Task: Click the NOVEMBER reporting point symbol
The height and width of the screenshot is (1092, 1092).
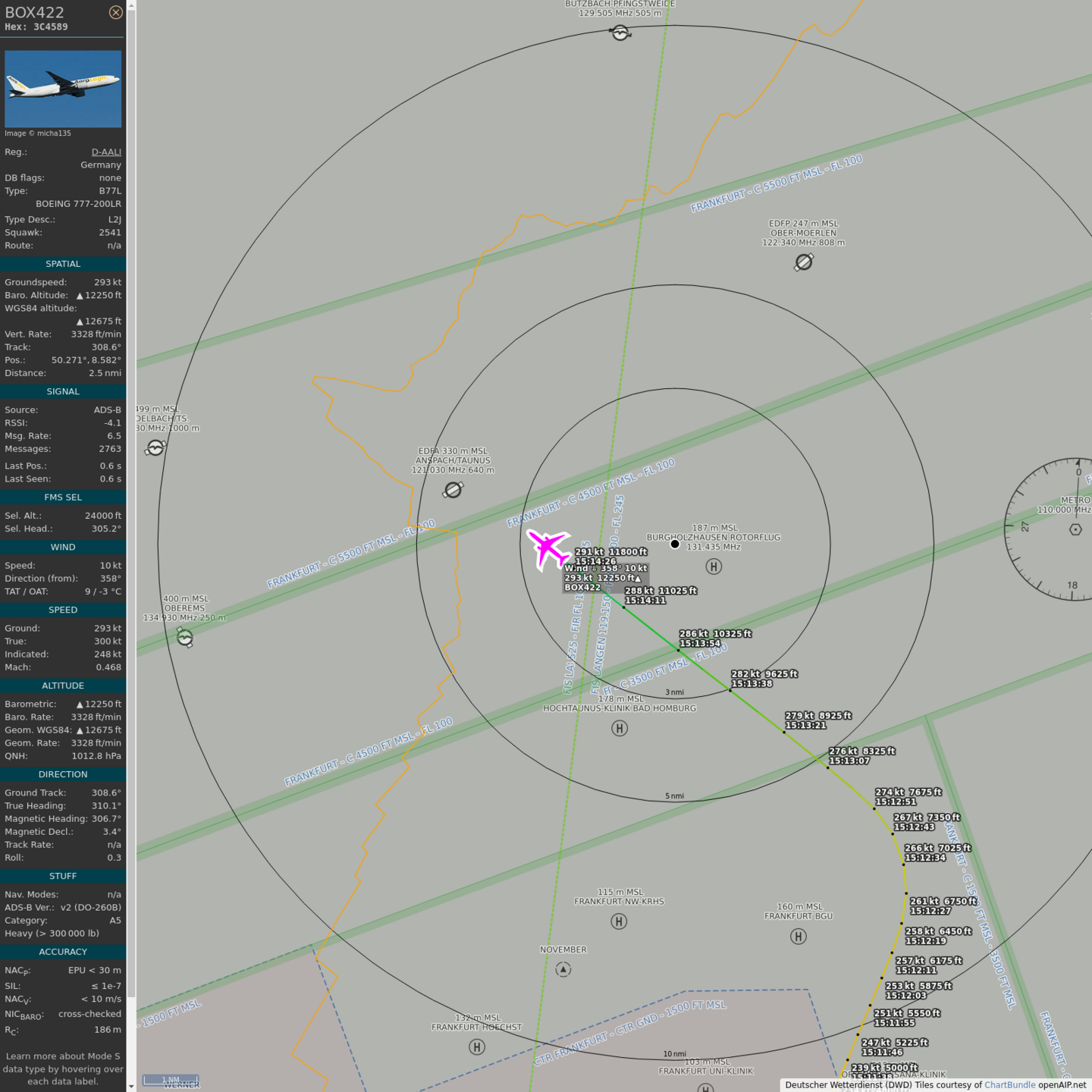Action: 563,969
